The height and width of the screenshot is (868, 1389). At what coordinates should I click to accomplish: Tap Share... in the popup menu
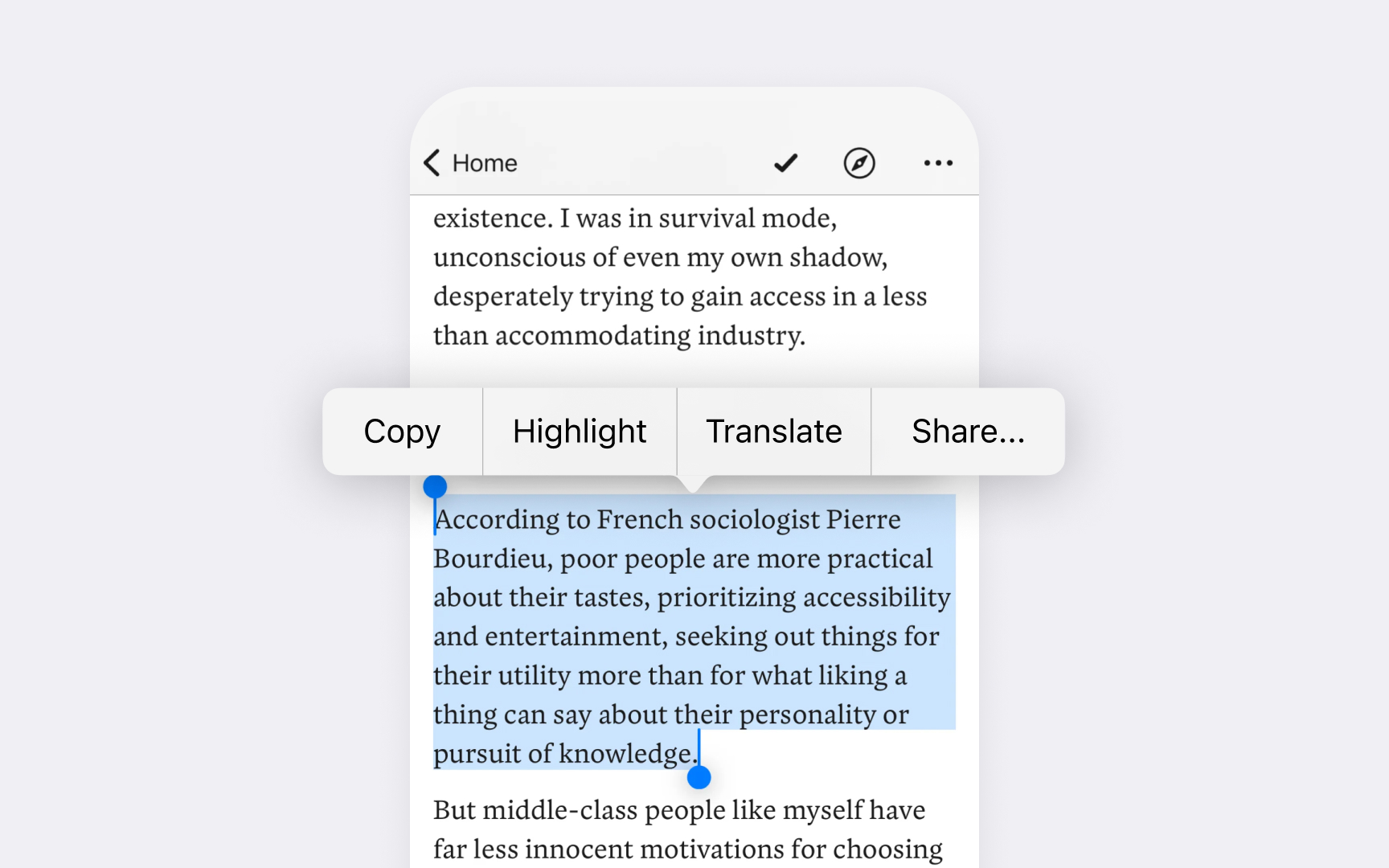click(x=968, y=432)
